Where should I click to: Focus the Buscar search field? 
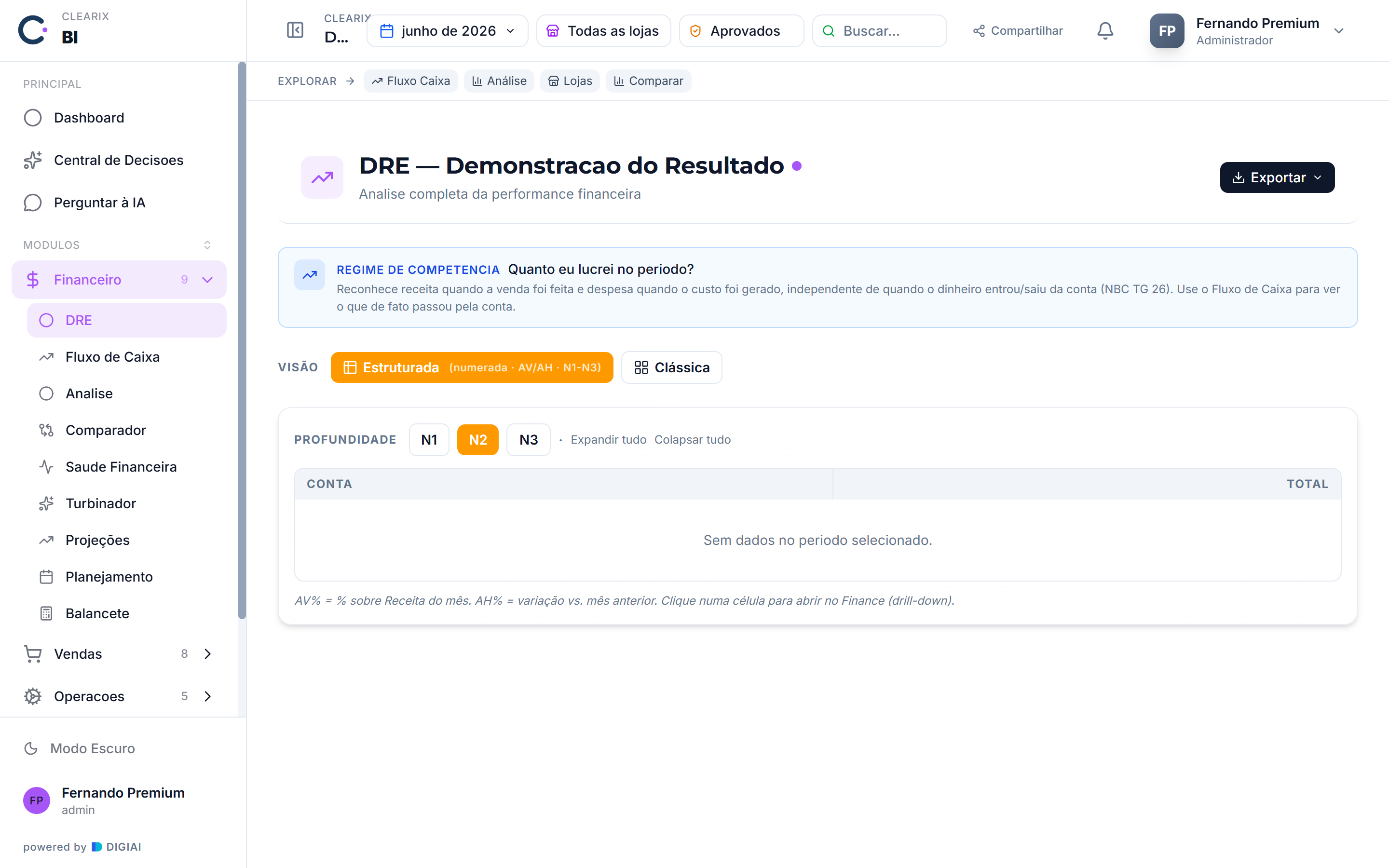click(x=879, y=31)
